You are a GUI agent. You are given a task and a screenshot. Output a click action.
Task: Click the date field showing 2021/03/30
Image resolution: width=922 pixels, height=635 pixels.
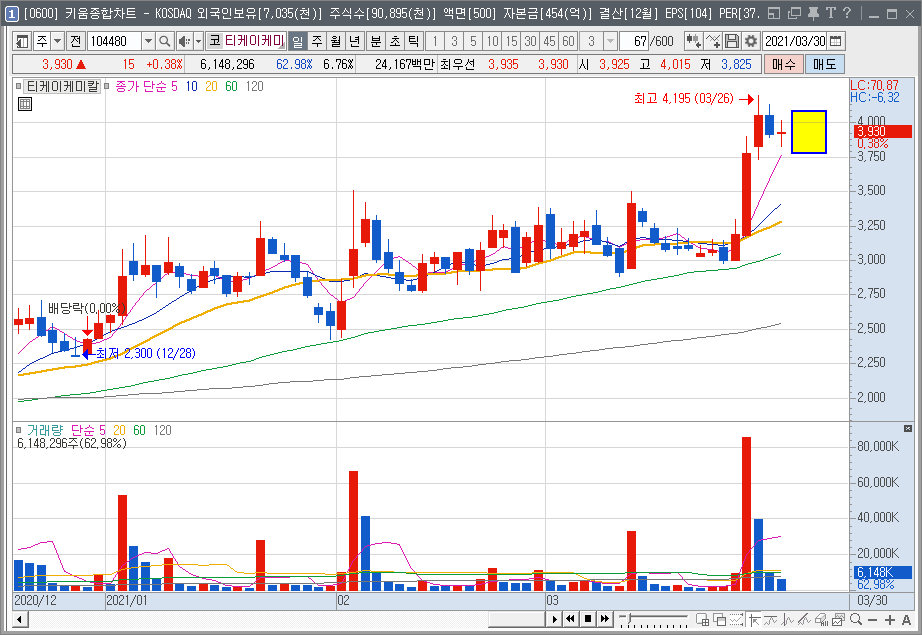click(x=796, y=41)
